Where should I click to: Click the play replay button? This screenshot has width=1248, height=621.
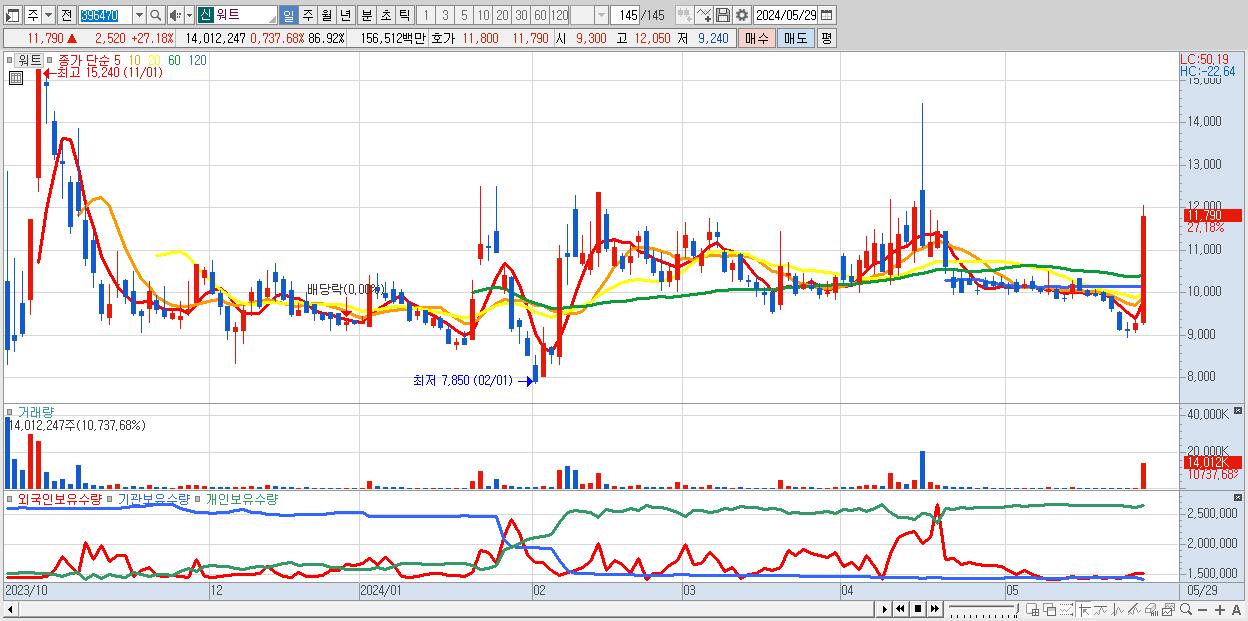click(x=885, y=609)
